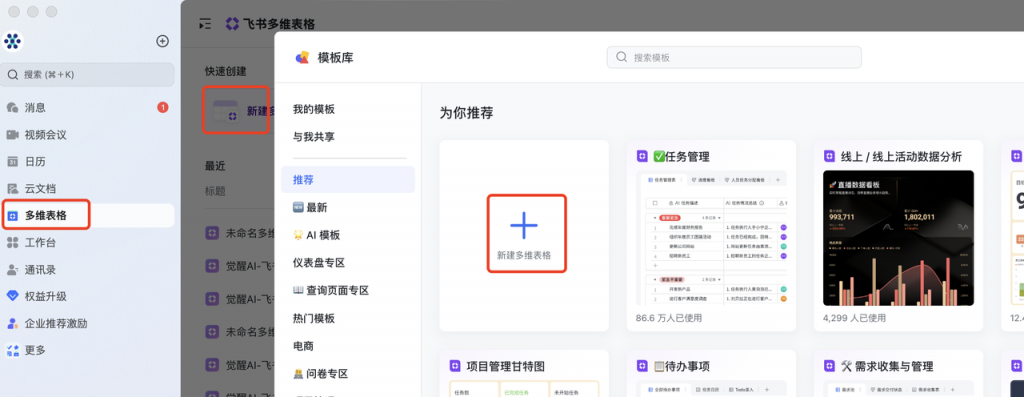The width and height of the screenshot is (1024, 397).
Task: Click the 工作台 grid icon
Action: click(12, 242)
